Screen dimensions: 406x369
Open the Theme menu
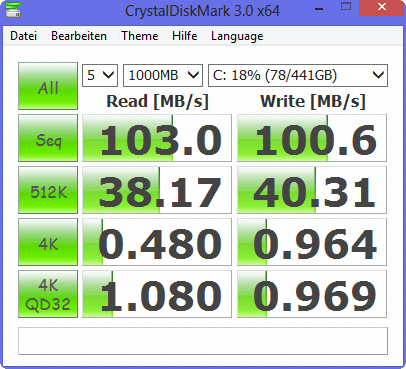click(x=140, y=36)
